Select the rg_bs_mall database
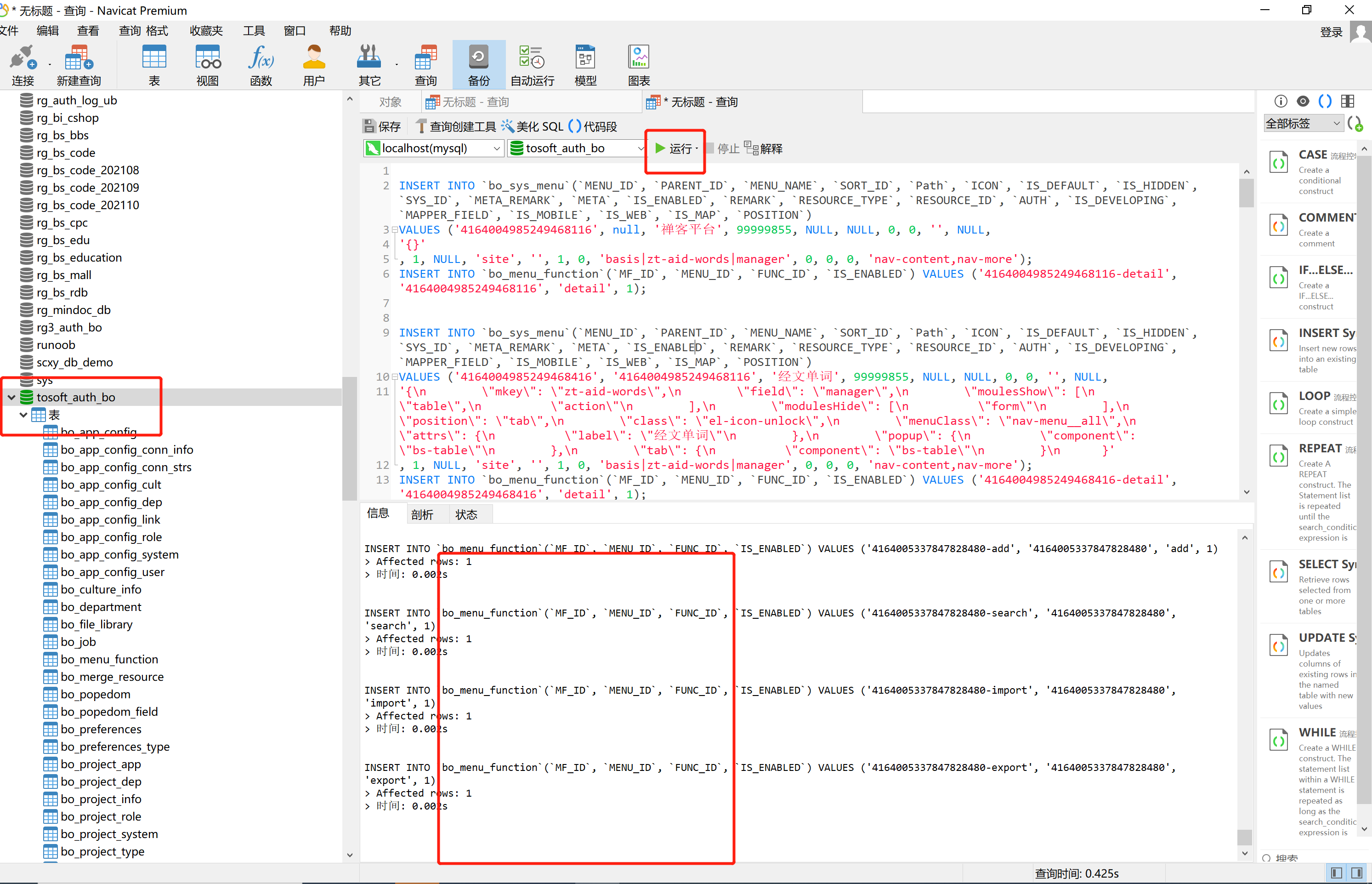The width and height of the screenshot is (1372, 884). [64, 275]
